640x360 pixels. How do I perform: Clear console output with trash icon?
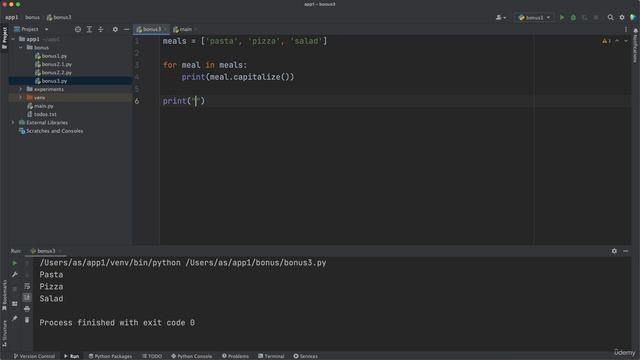click(27, 320)
